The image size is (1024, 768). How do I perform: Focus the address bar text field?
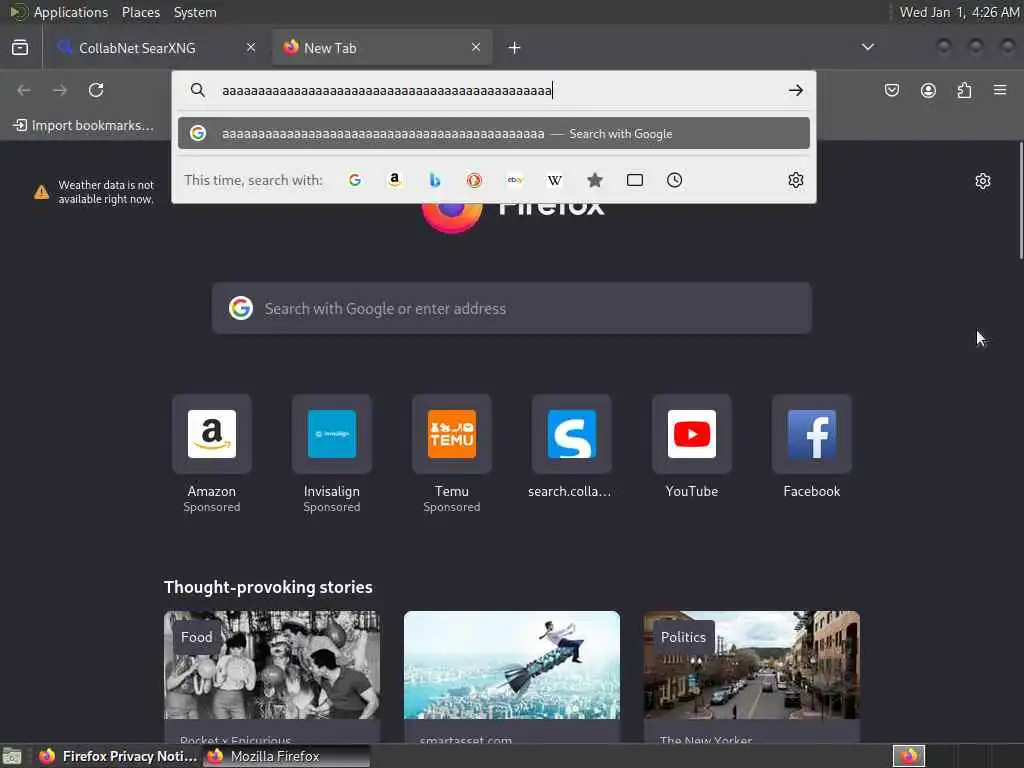[496, 91]
